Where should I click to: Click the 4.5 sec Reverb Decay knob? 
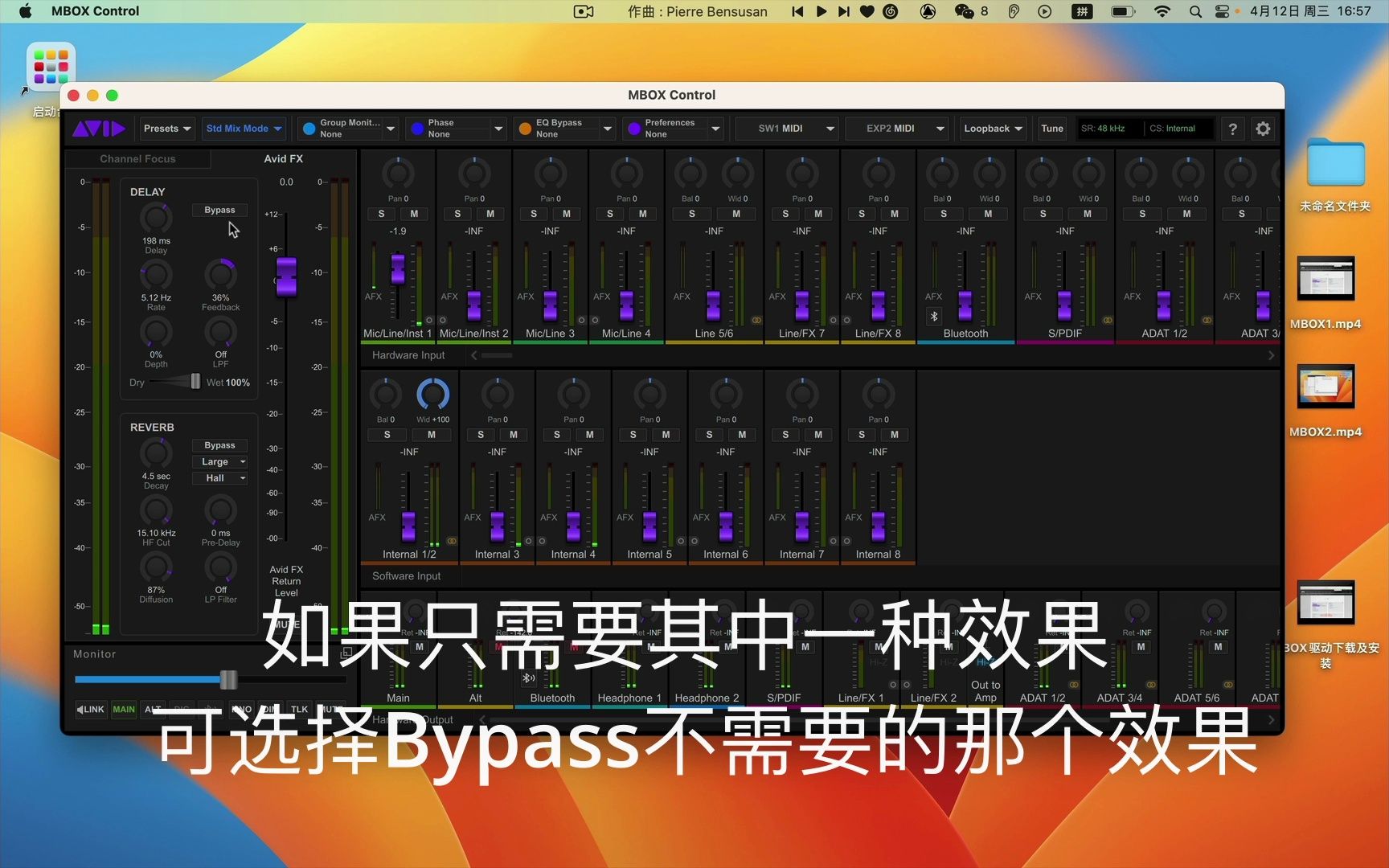coord(156,453)
